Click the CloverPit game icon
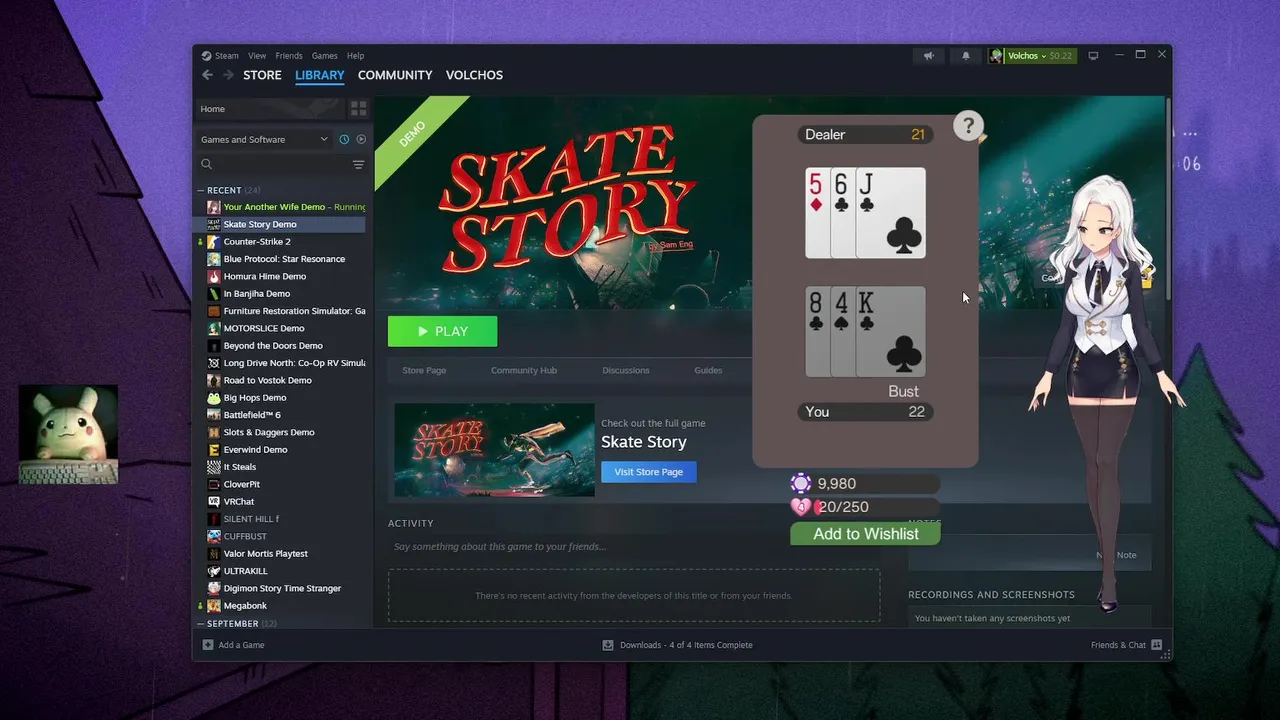The height and width of the screenshot is (720, 1280). 214,484
